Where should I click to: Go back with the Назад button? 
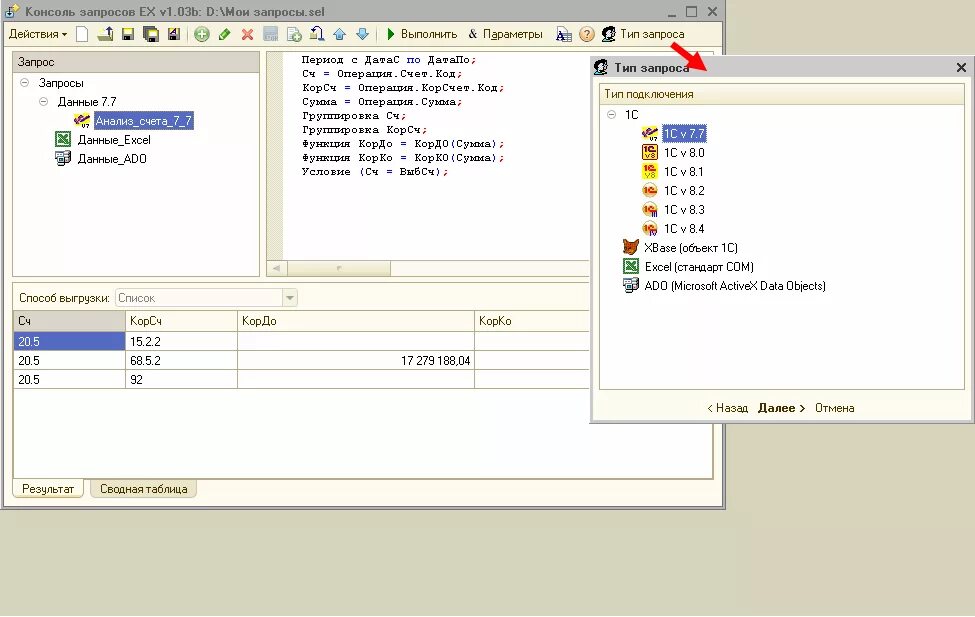pyautogui.click(x=727, y=408)
